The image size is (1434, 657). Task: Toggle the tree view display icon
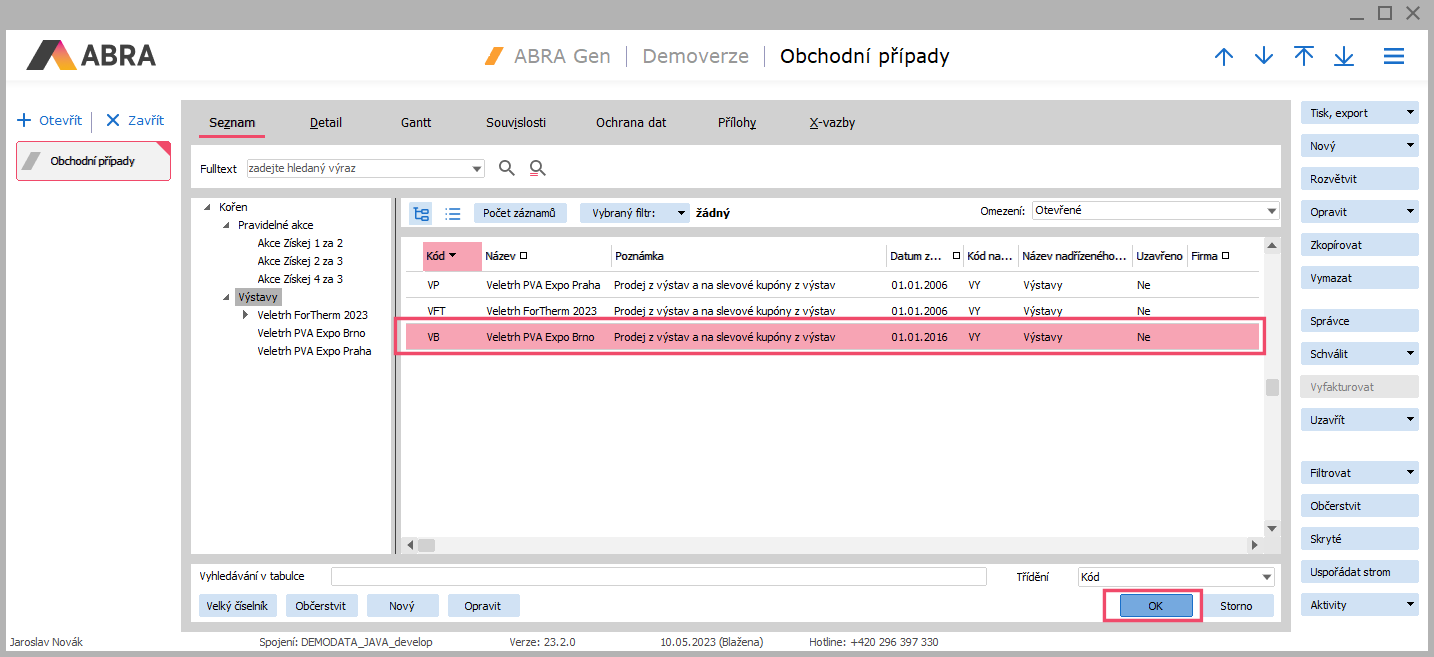pos(421,213)
